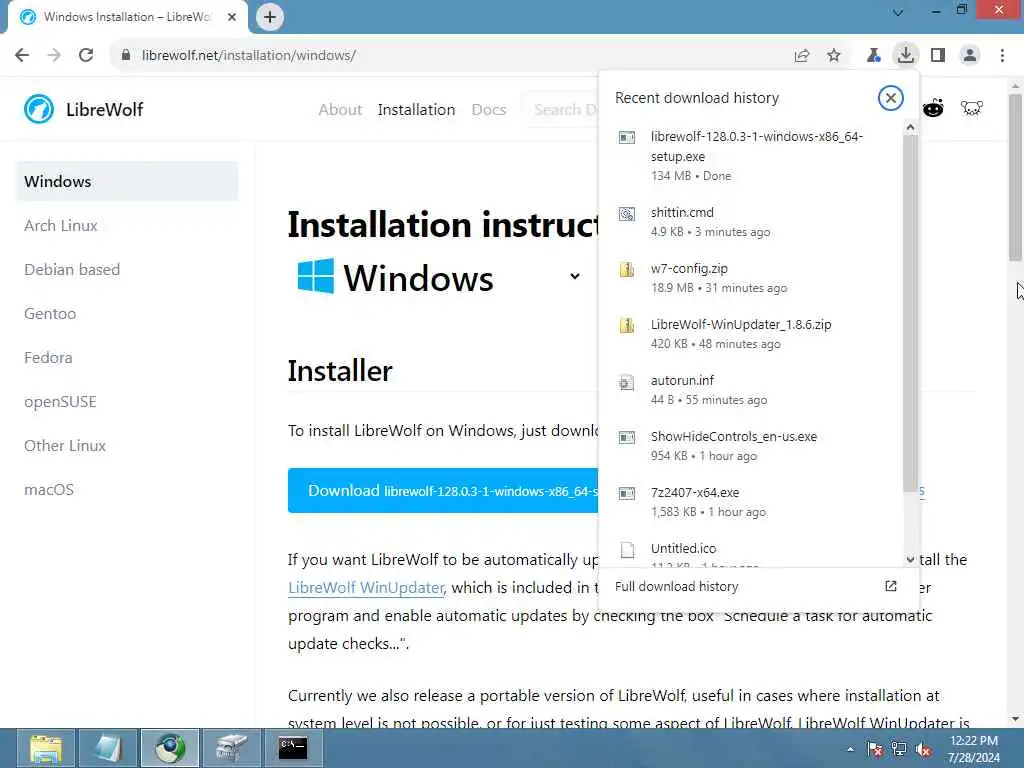Select Fedora in the sidebar
This screenshot has height=768, width=1024.
[x=48, y=358]
